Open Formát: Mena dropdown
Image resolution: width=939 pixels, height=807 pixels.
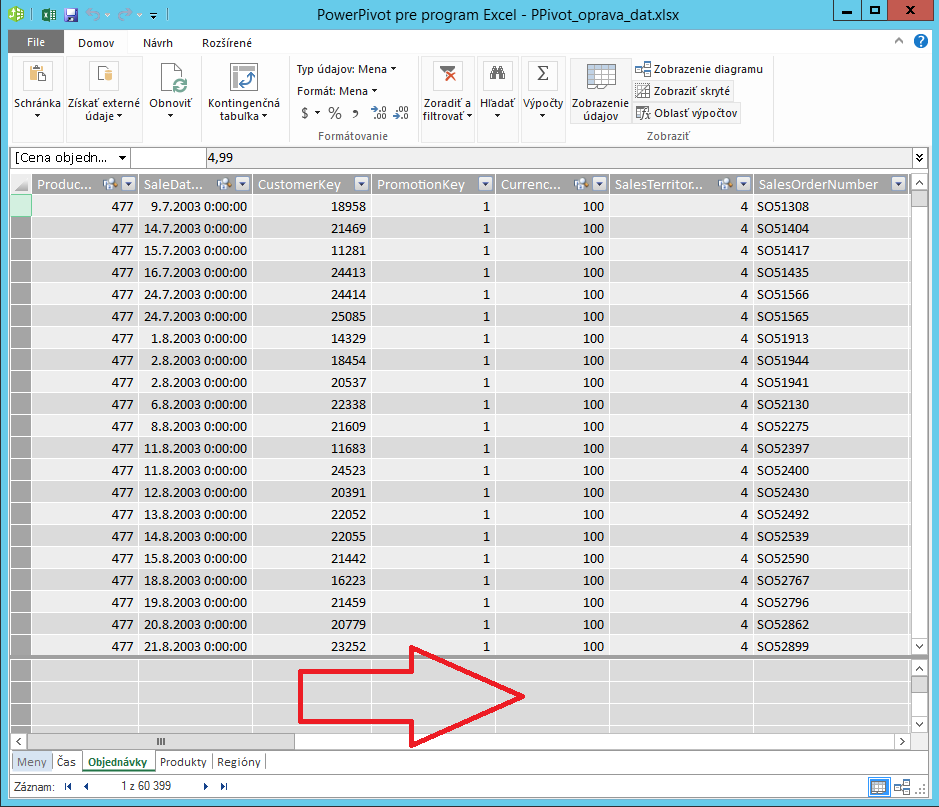[337, 91]
